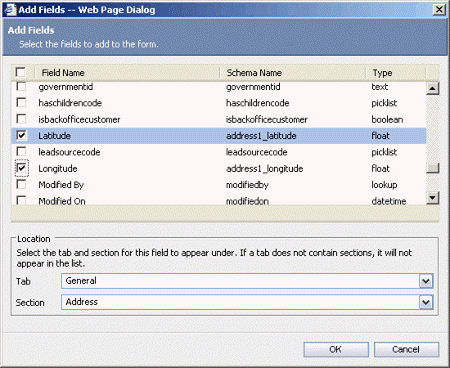This screenshot has width=450, height=368.
Task: Uncheck the Latitude field checkbox
Action: pos(21,135)
